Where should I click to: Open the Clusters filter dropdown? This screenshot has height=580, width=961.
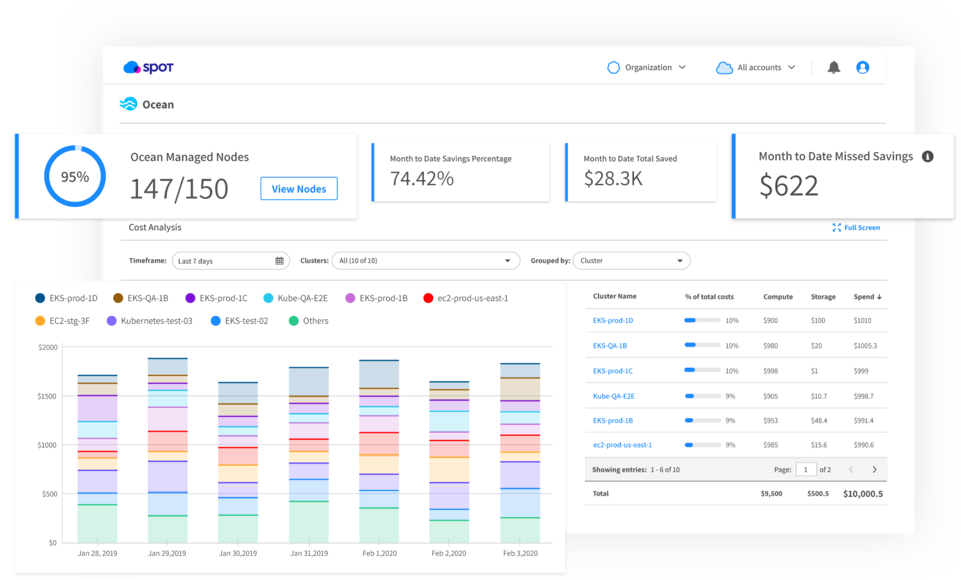425,261
